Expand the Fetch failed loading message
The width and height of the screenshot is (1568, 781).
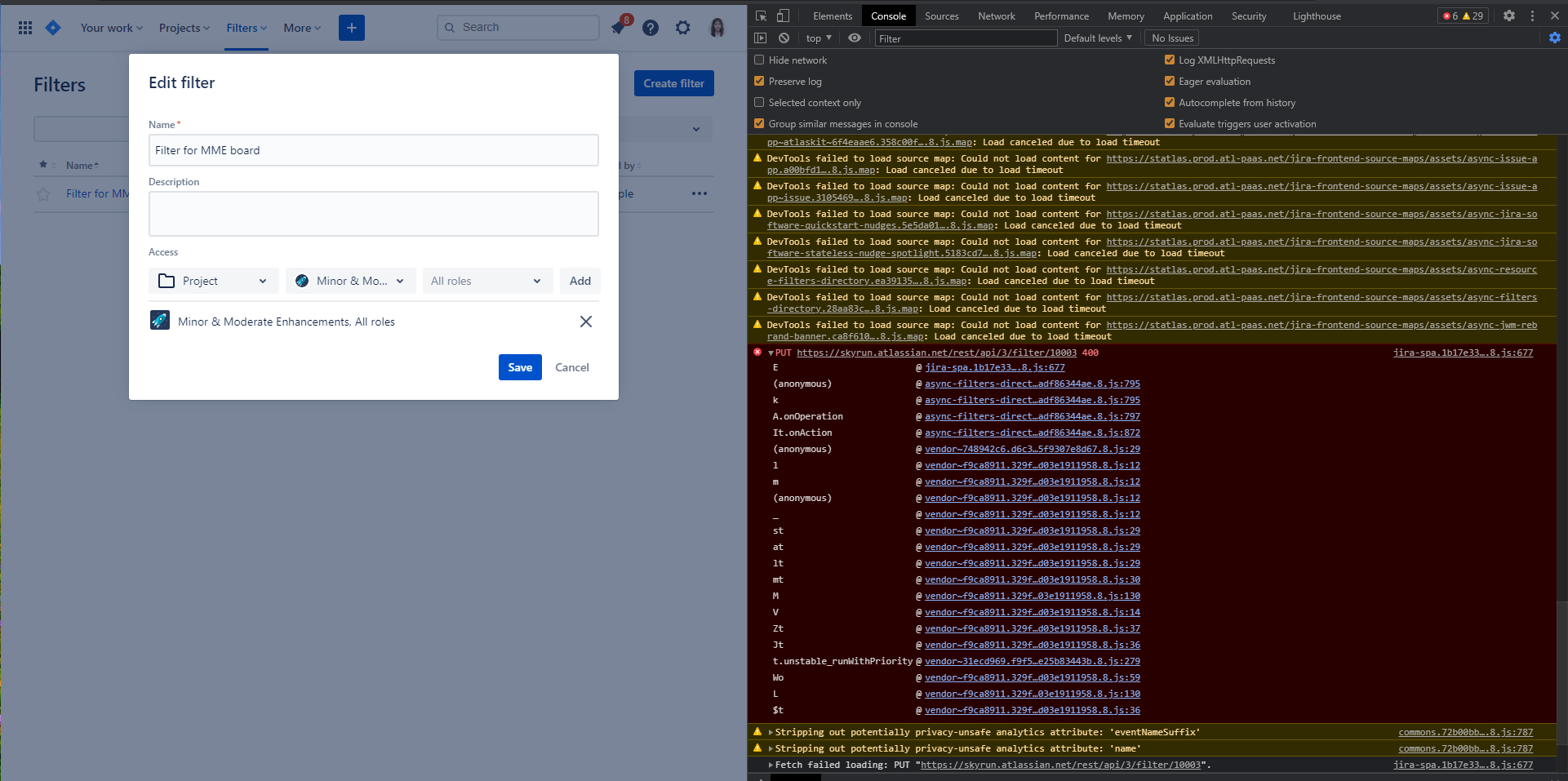pos(771,765)
